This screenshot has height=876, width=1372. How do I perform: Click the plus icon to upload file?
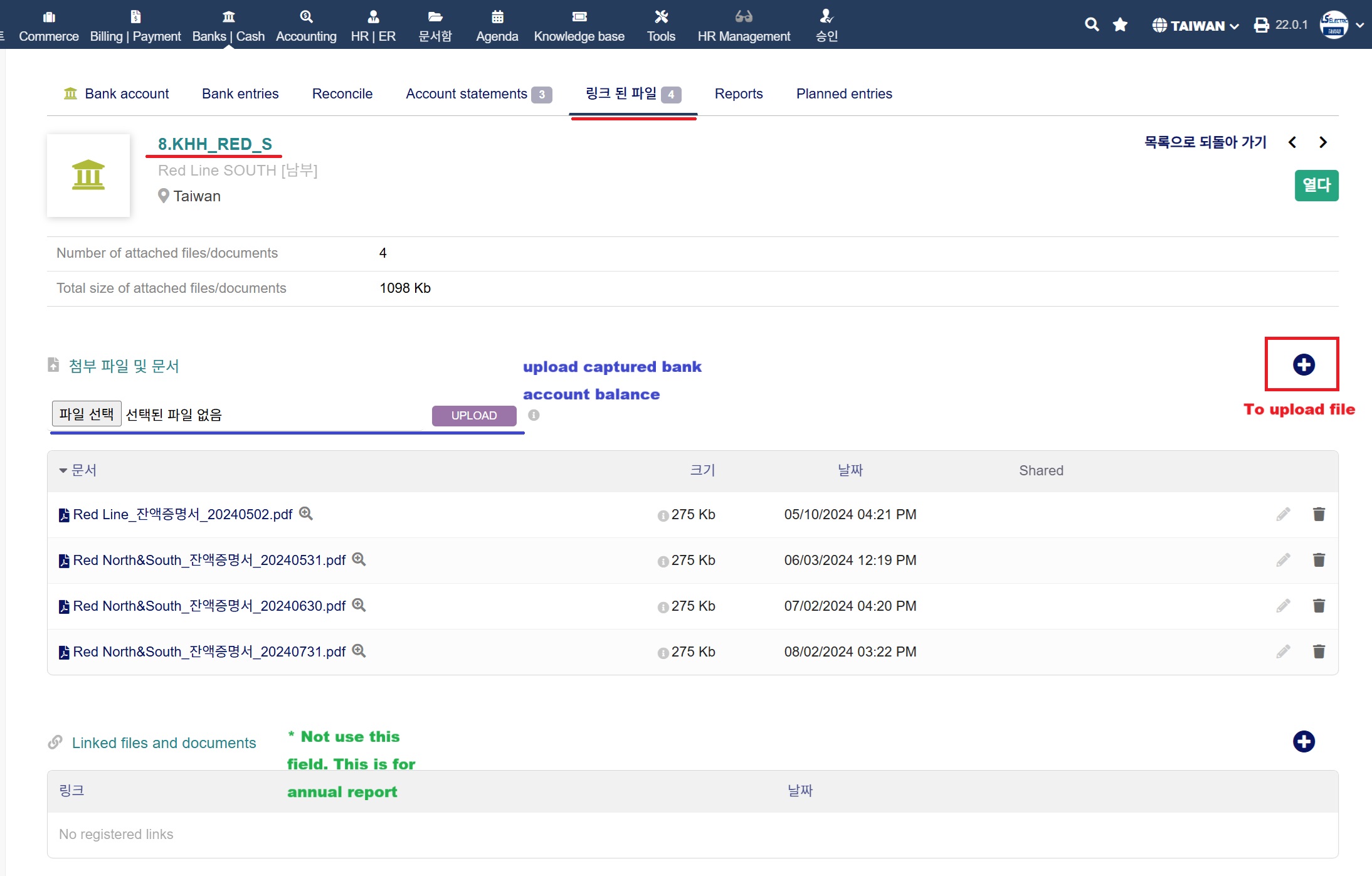[x=1303, y=364]
